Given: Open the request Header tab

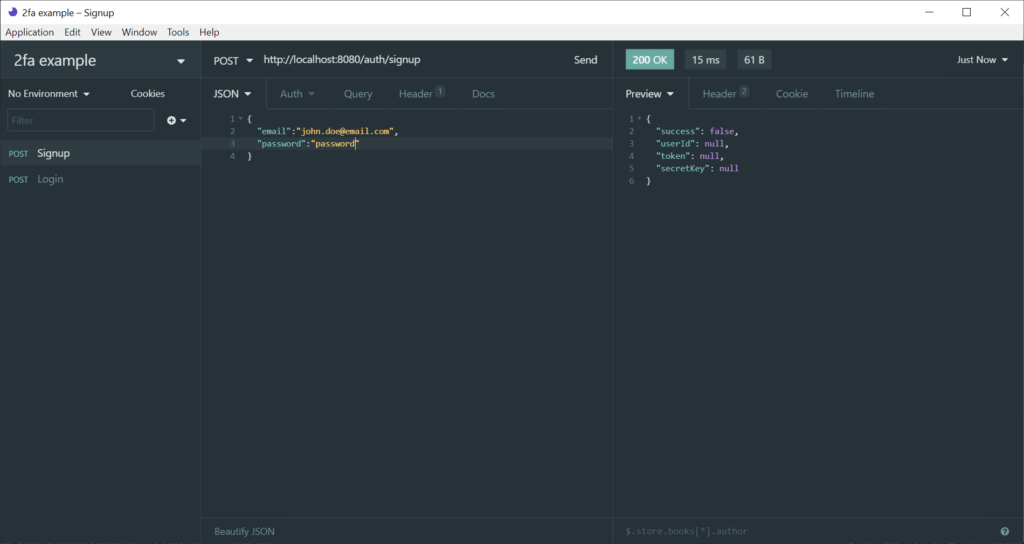Looking at the screenshot, I should coord(416,94).
